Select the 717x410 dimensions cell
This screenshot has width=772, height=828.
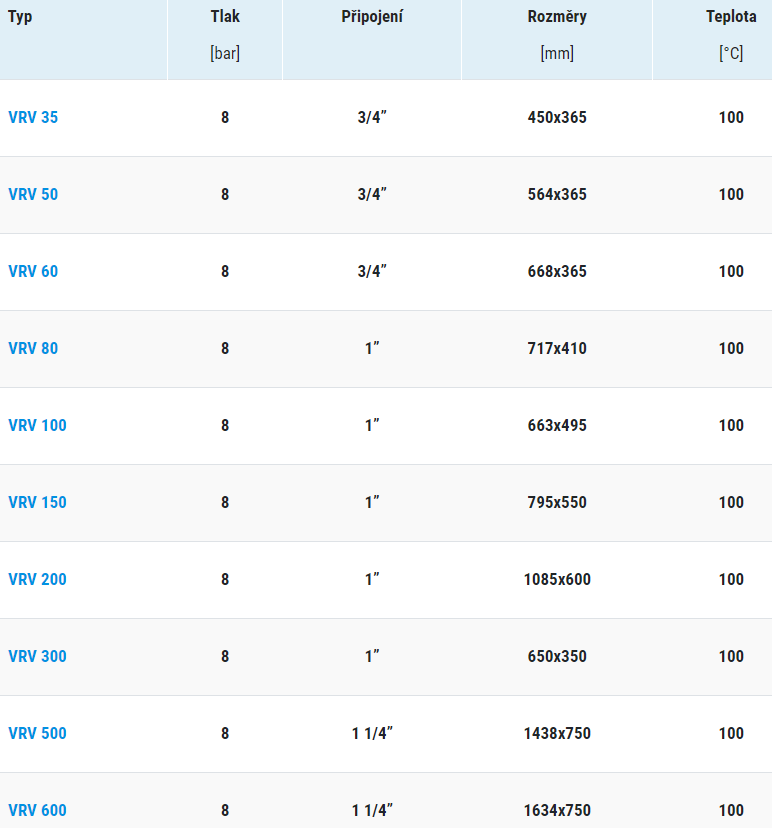(557, 349)
